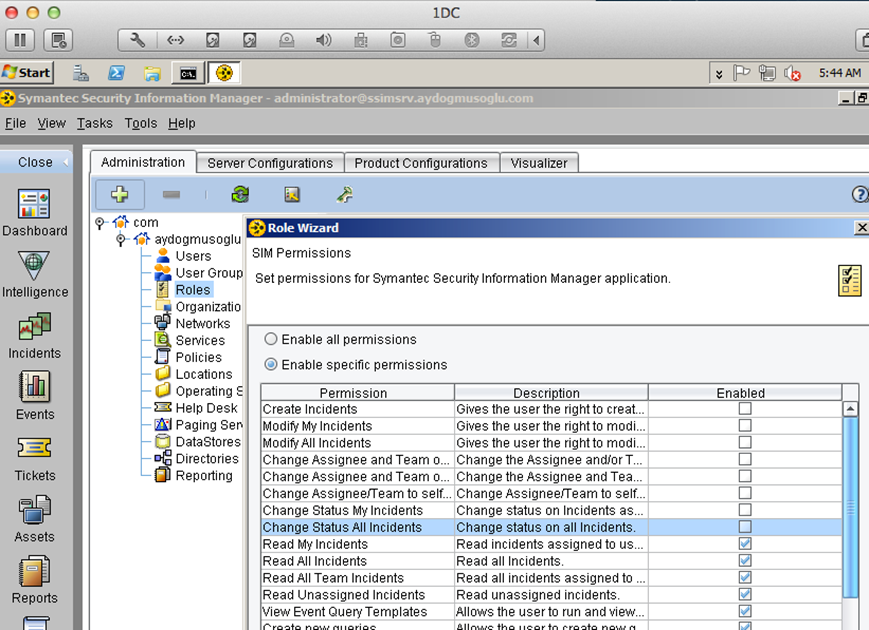The width and height of the screenshot is (869, 630).
Task: Click the key tool toolbar icon
Action: [x=344, y=194]
